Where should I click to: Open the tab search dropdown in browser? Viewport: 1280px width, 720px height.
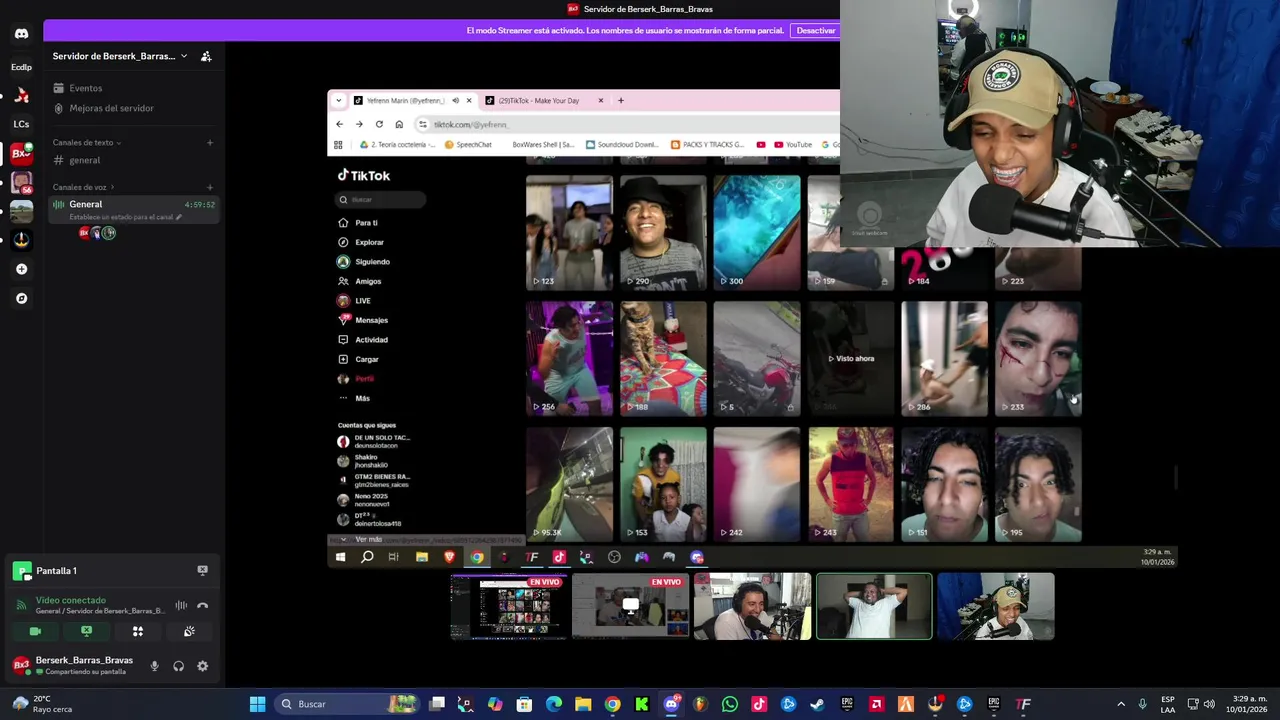(339, 101)
